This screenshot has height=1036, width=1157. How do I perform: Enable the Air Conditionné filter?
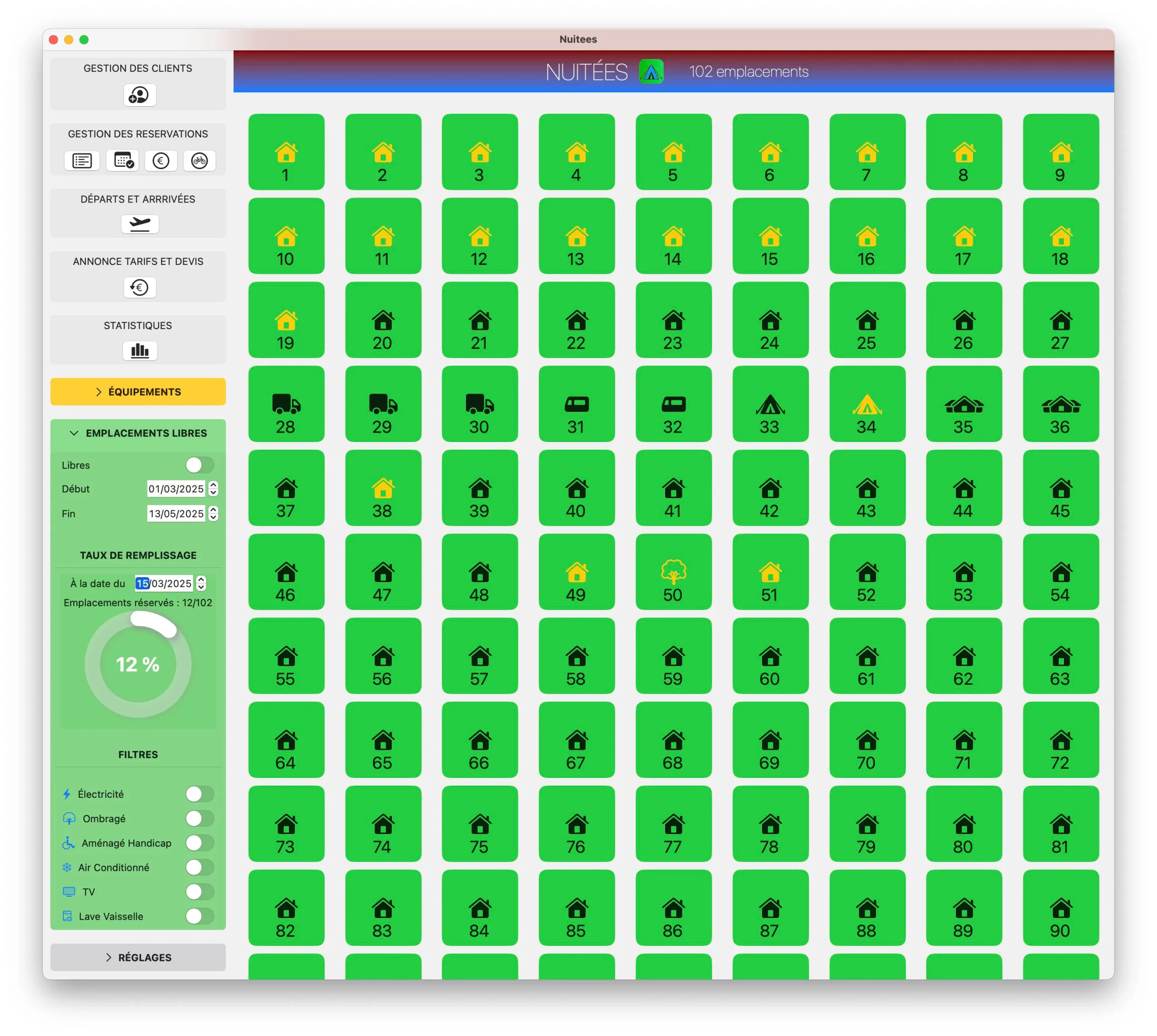pos(200,867)
